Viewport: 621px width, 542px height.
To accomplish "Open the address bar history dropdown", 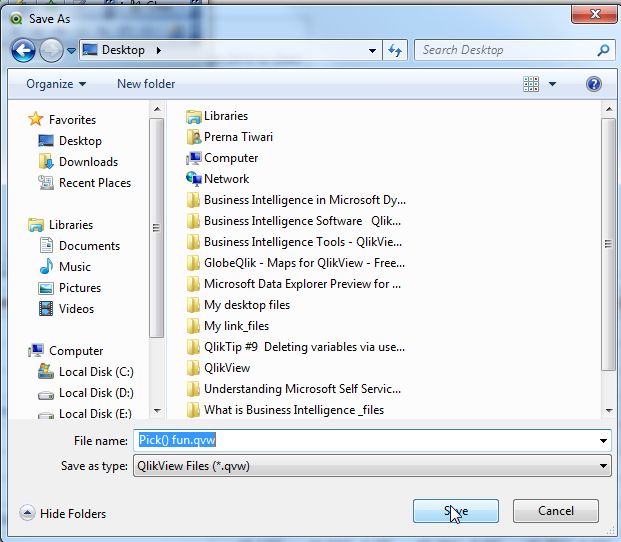I will (x=372, y=51).
